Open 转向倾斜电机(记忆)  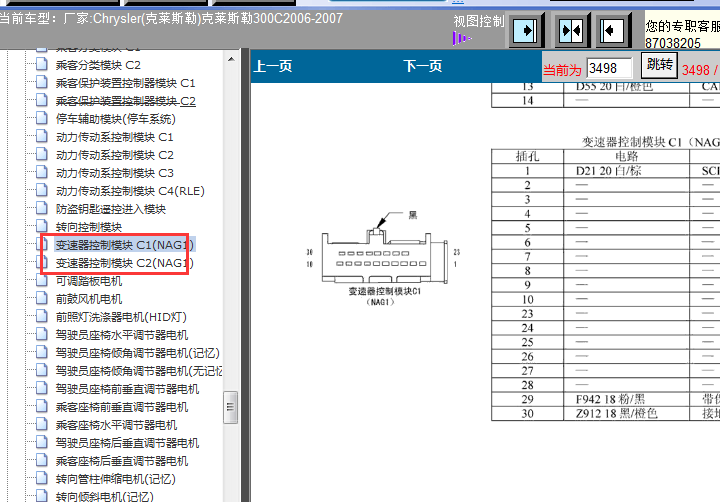(x=104, y=496)
